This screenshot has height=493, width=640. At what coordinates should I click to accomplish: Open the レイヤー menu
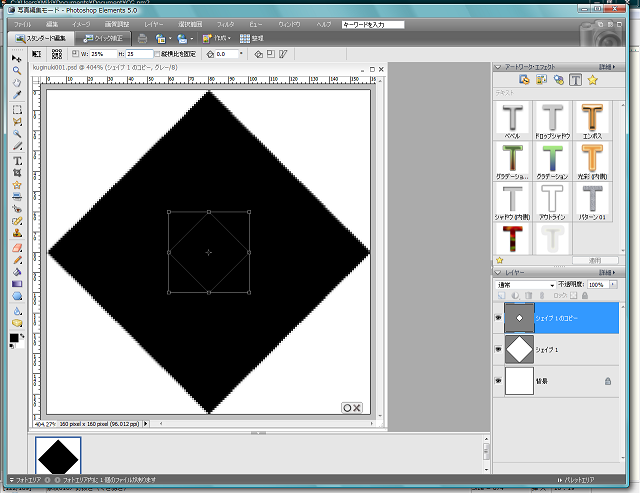pos(152,23)
